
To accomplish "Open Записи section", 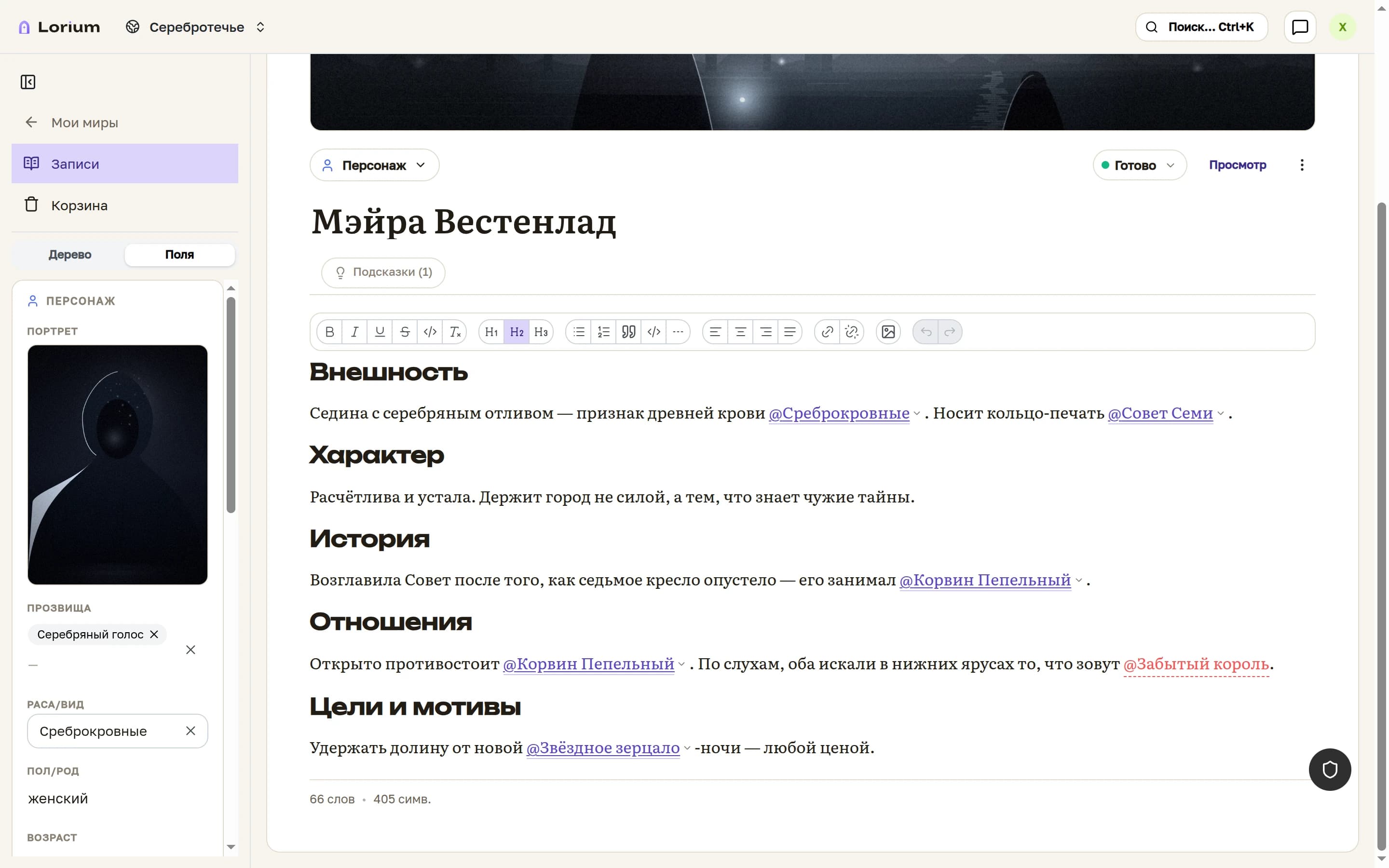I will (x=124, y=163).
